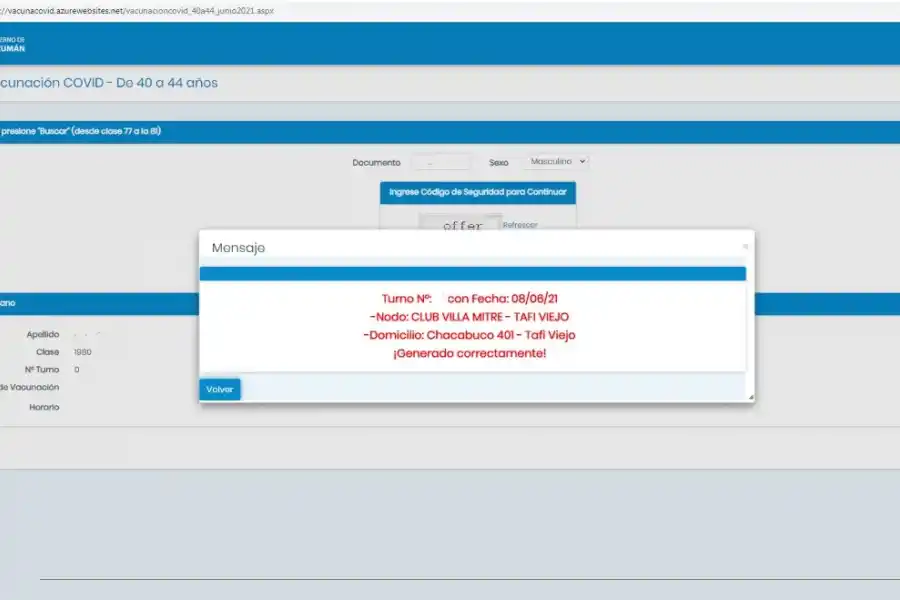Click 'Vacunación COVID - De 40 a 44 años' heading

pyautogui.click(x=108, y=83)
